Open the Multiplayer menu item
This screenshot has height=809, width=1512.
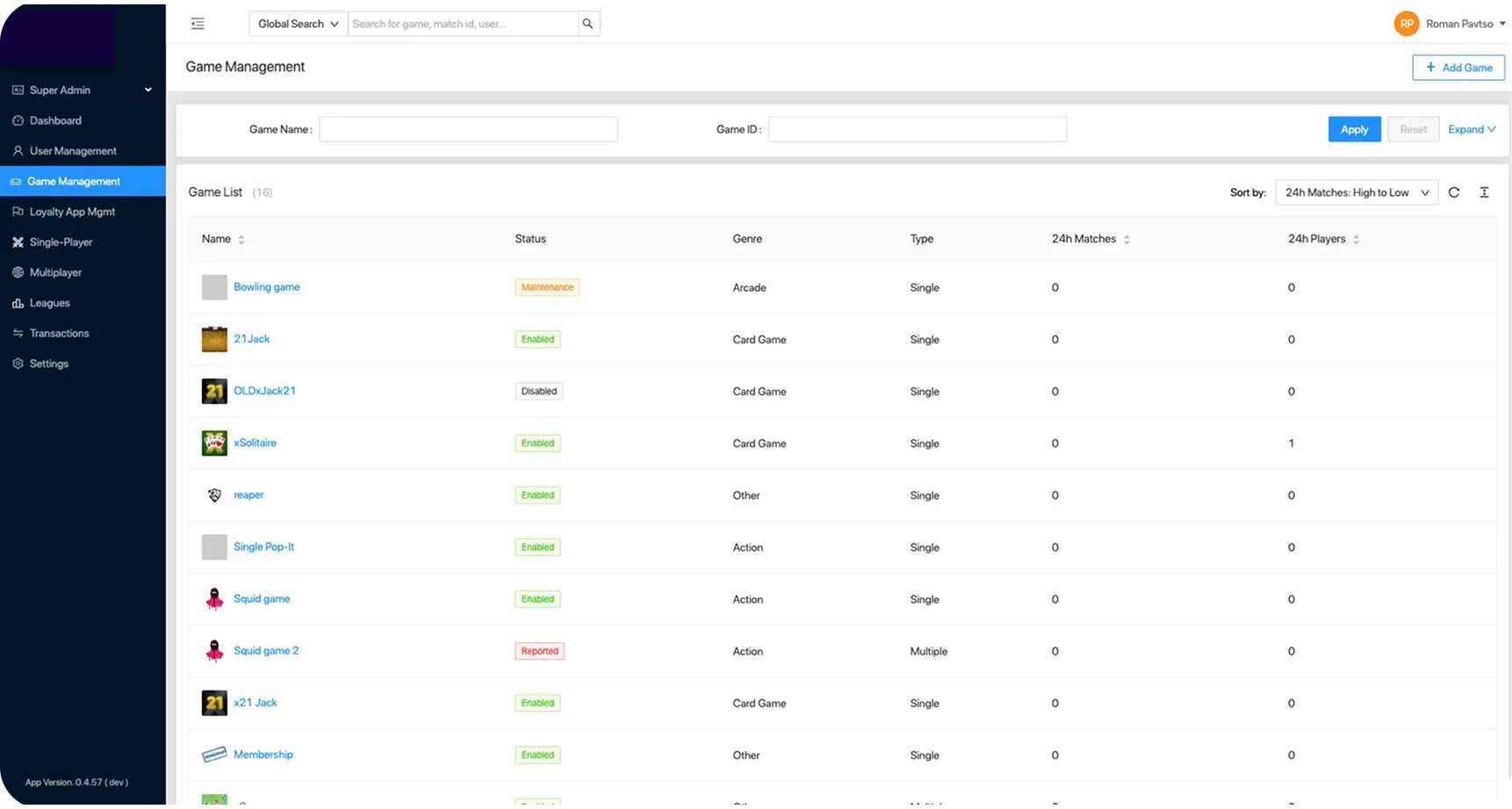pyautogui.click(x=55, y=272)
